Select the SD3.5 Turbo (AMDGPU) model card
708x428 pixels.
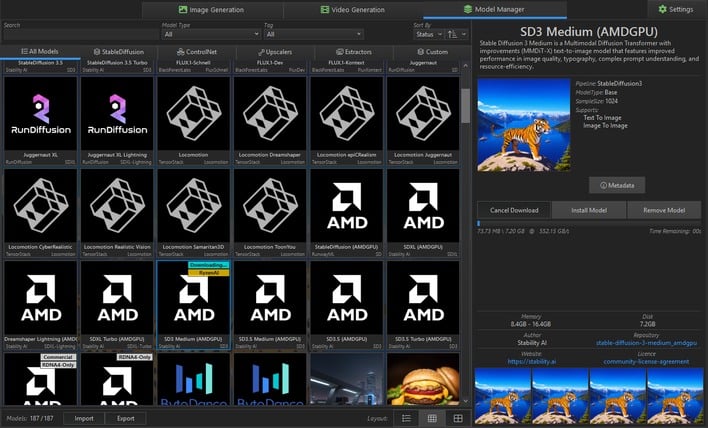coord(423,305)
